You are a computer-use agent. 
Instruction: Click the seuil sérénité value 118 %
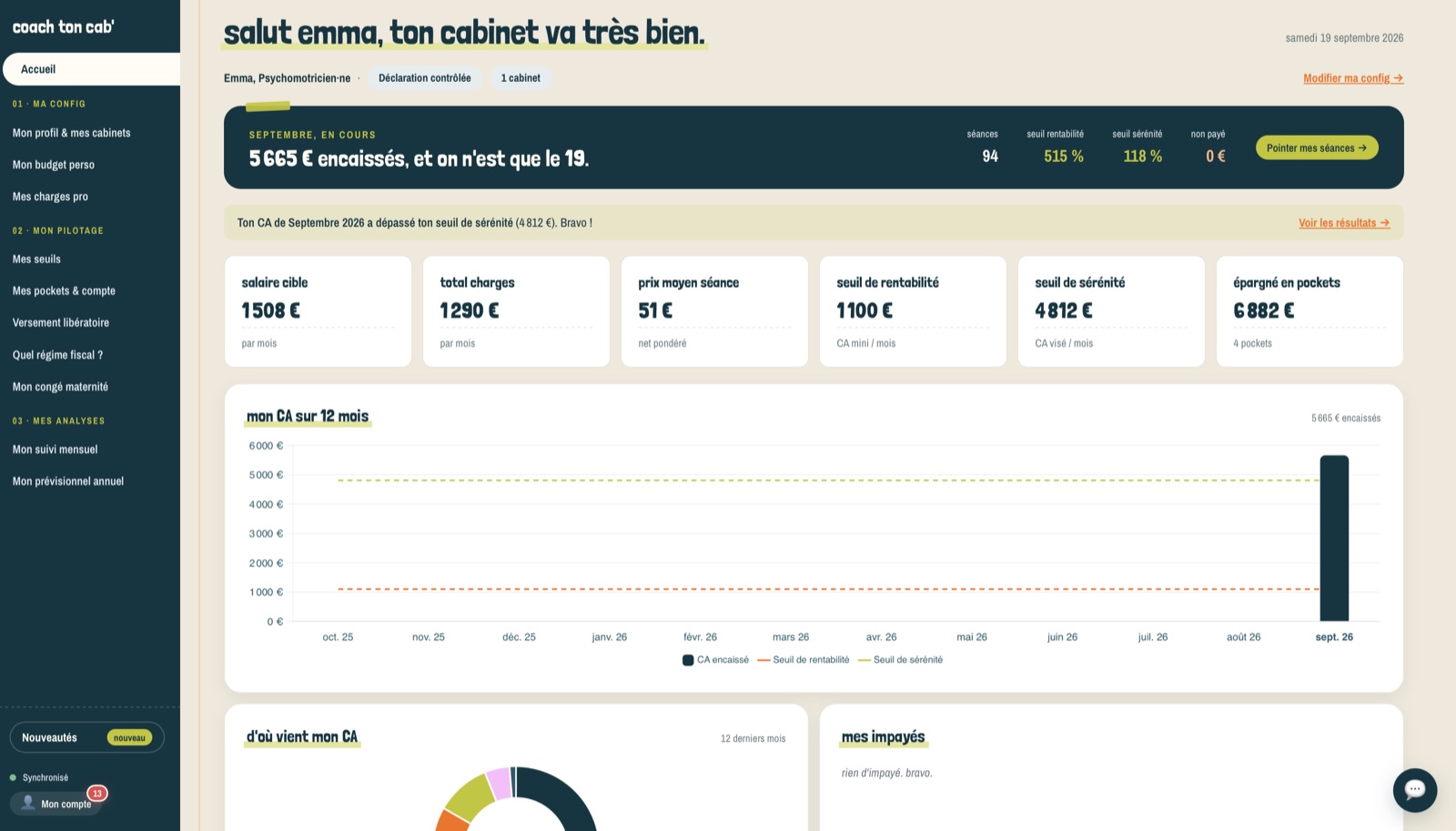[x=1143, y=157]
